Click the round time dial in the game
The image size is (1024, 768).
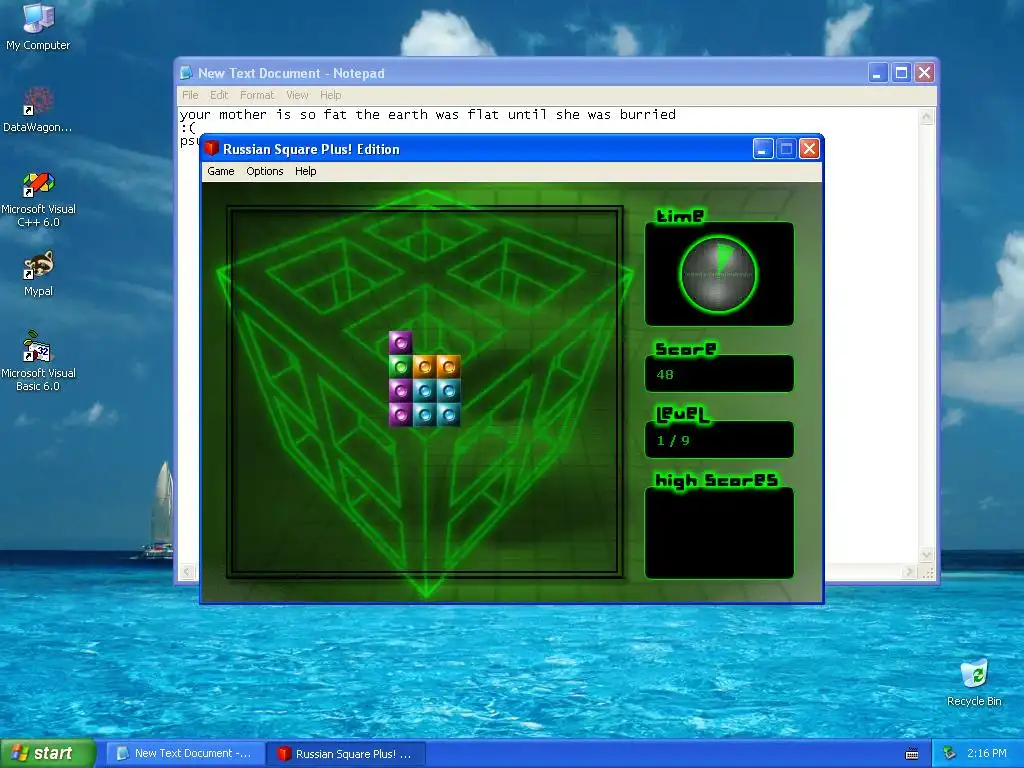[x=718, y=274]
